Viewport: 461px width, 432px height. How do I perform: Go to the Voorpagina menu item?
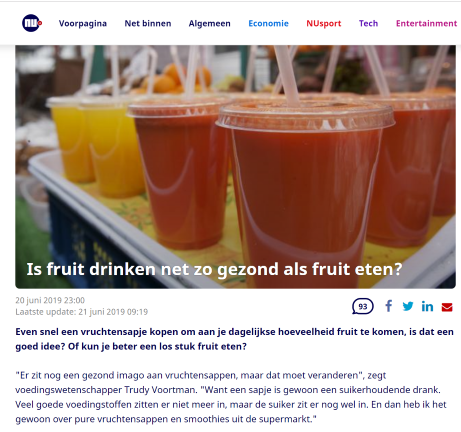83,23
